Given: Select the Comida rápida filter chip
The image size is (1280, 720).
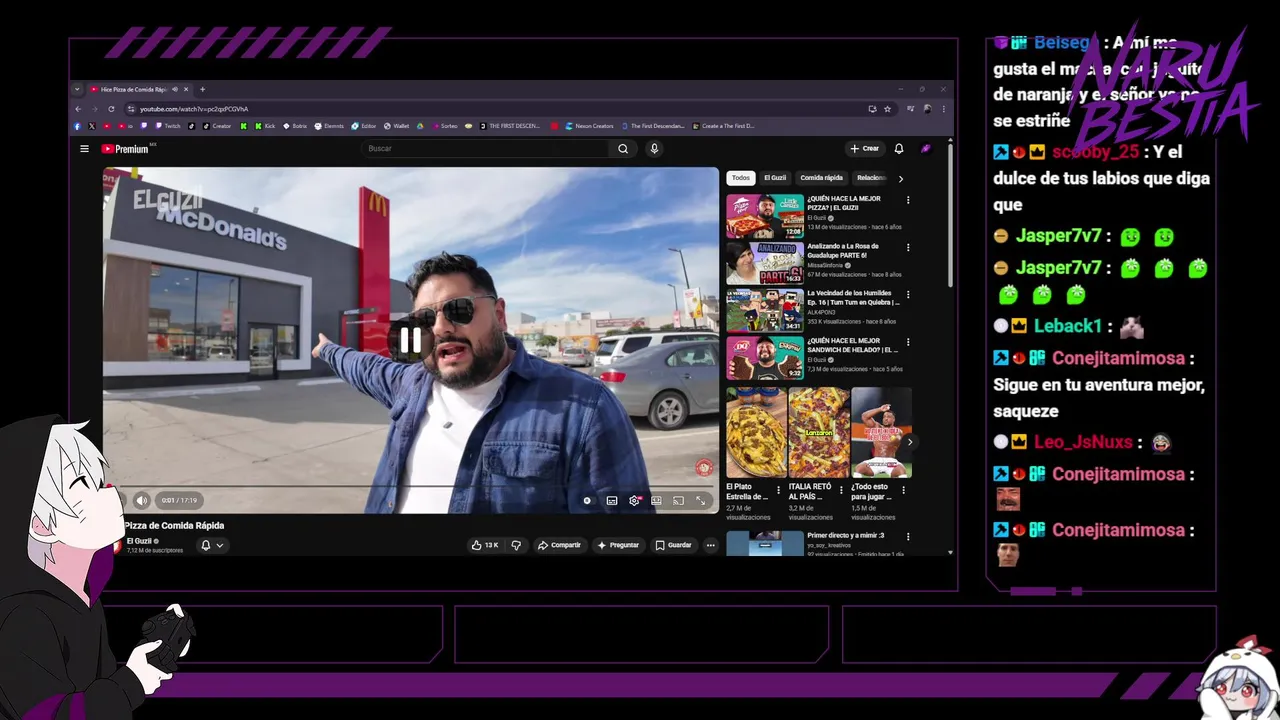Looking at the screenshot, I should (822, 178).
